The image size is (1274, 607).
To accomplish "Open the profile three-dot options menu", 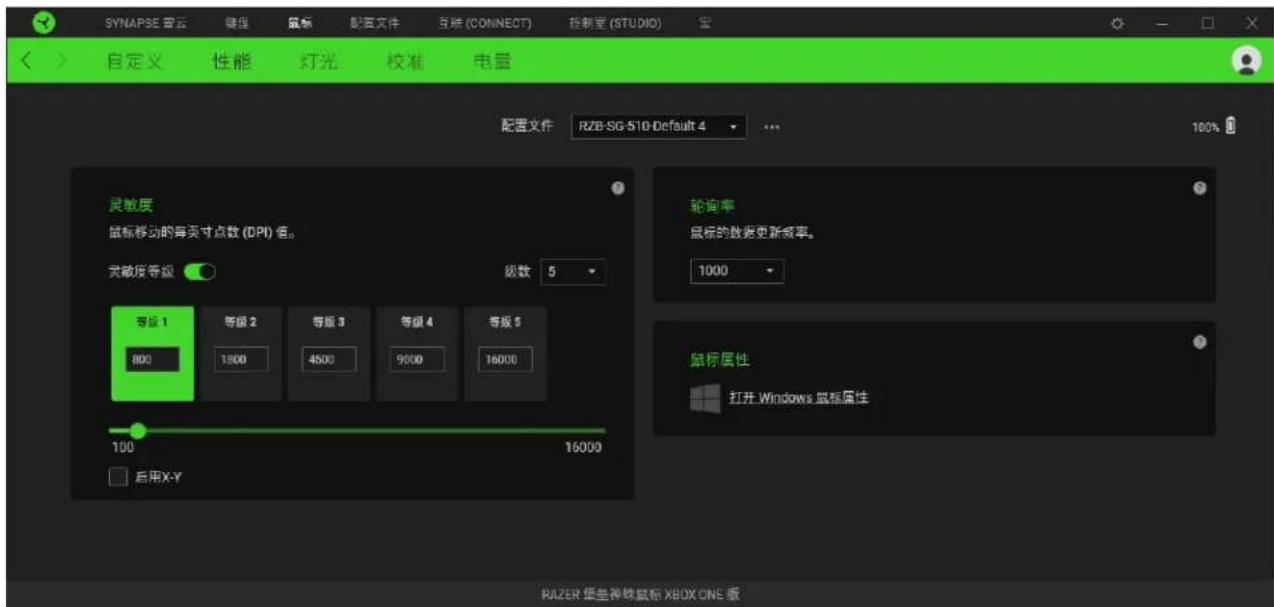I will tap(771, 128).
